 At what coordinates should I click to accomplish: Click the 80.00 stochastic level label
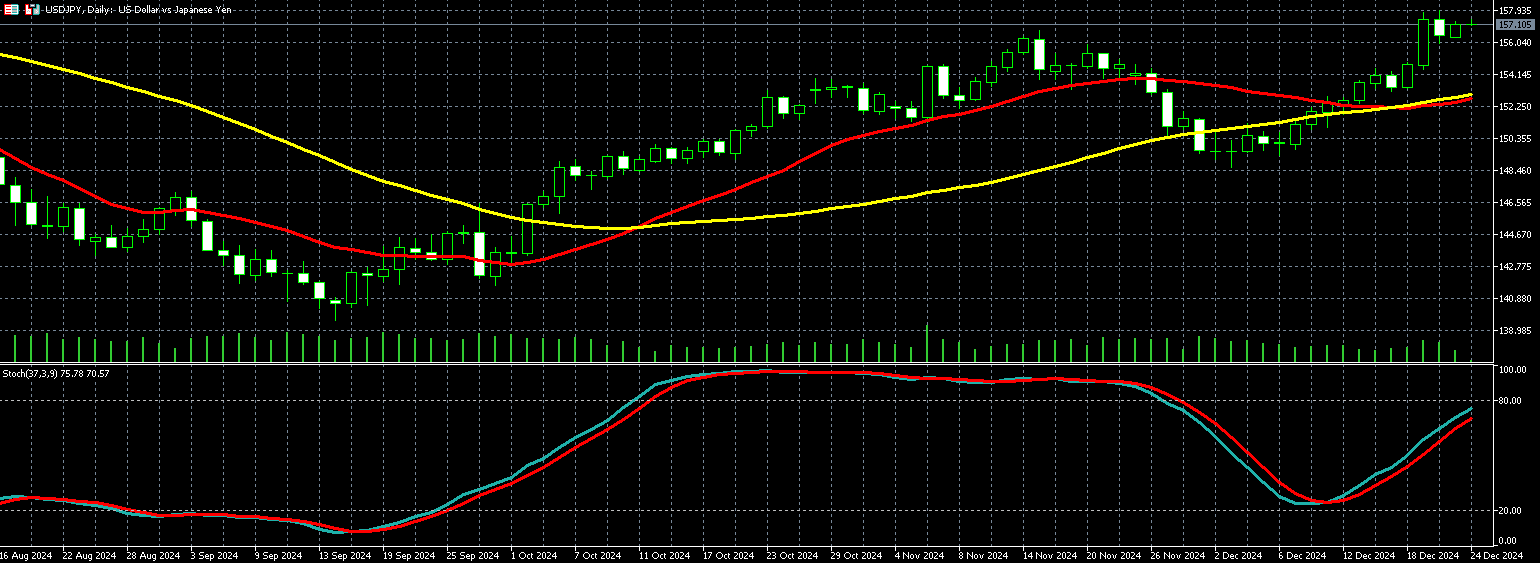tap(1510, 401)
